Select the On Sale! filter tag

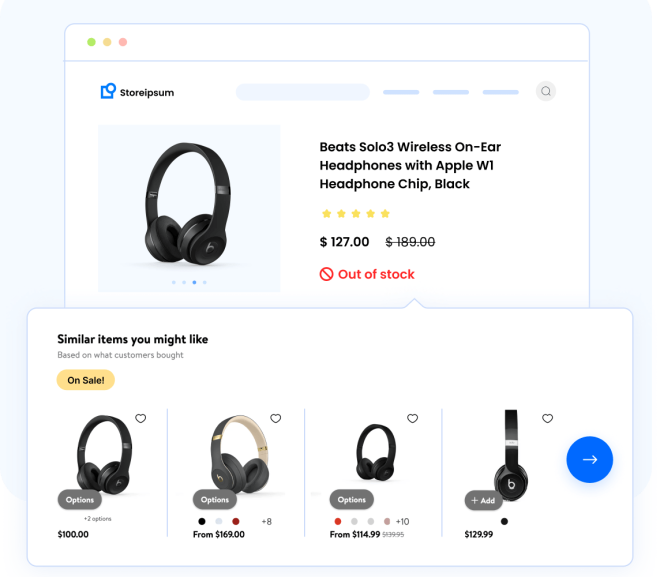pos(86,380)
